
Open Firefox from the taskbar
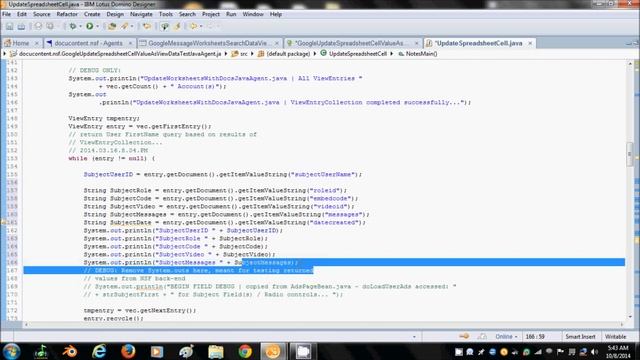[128, 351]
